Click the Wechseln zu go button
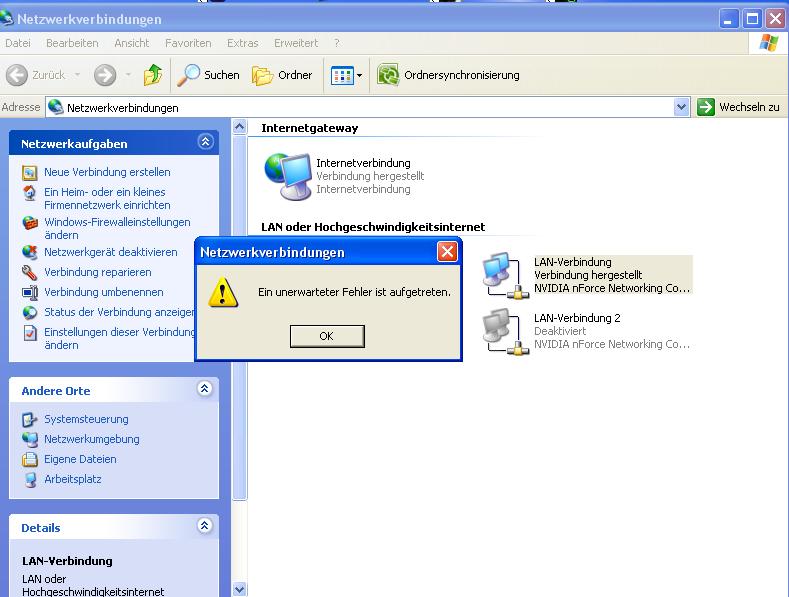The image size is (789, 597). pyautogui.click(x=738, y=107)
